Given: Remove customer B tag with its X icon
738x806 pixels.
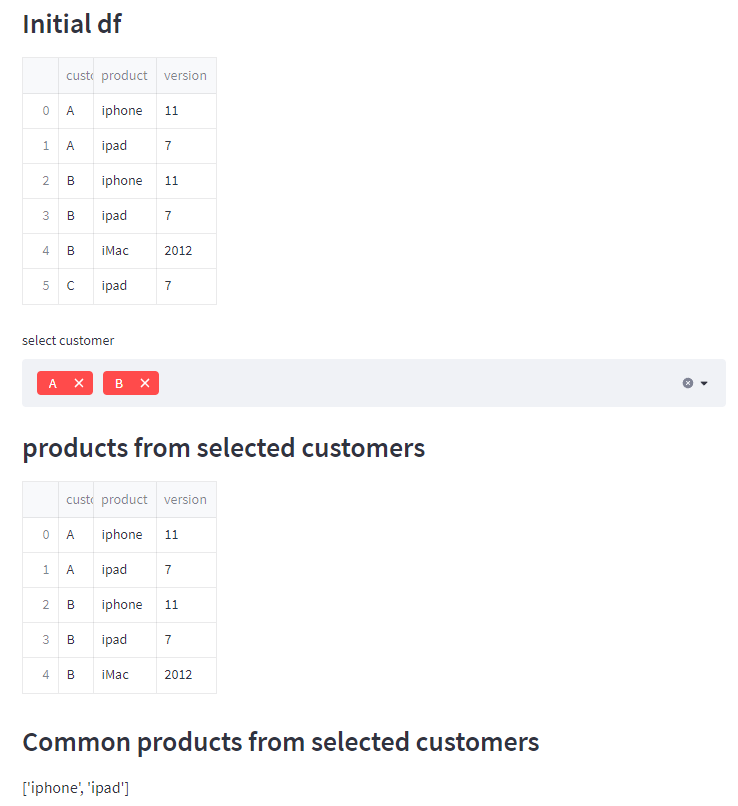Looking at the screenshot, I should [x=145, y=383].
